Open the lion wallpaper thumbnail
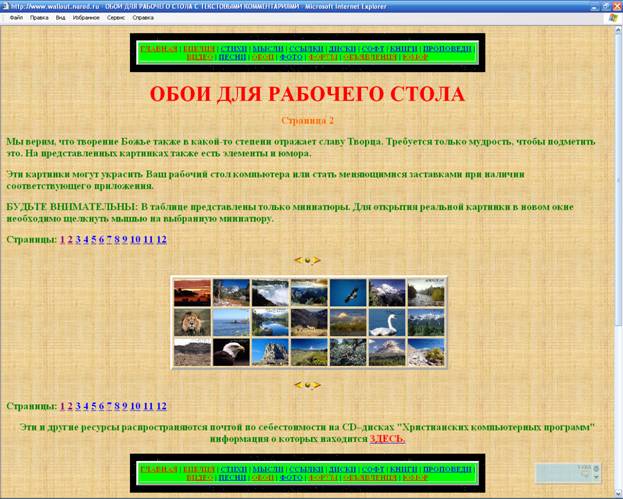This screenshot has height=499, width=623. coord(192,322)
